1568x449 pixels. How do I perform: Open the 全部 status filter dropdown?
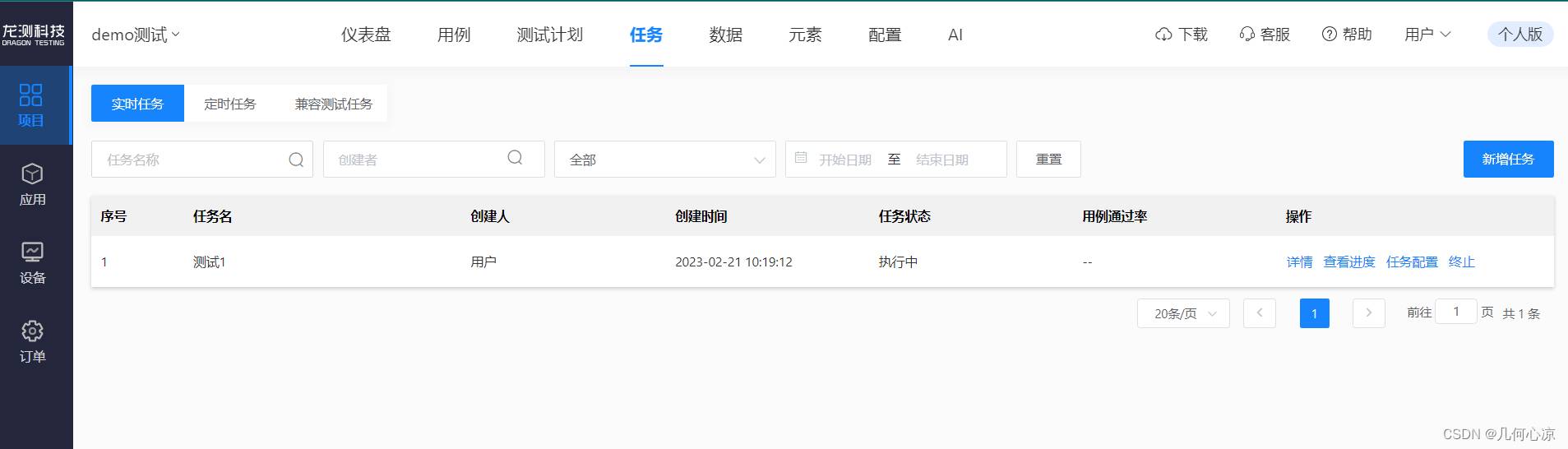tap(664, 160)
